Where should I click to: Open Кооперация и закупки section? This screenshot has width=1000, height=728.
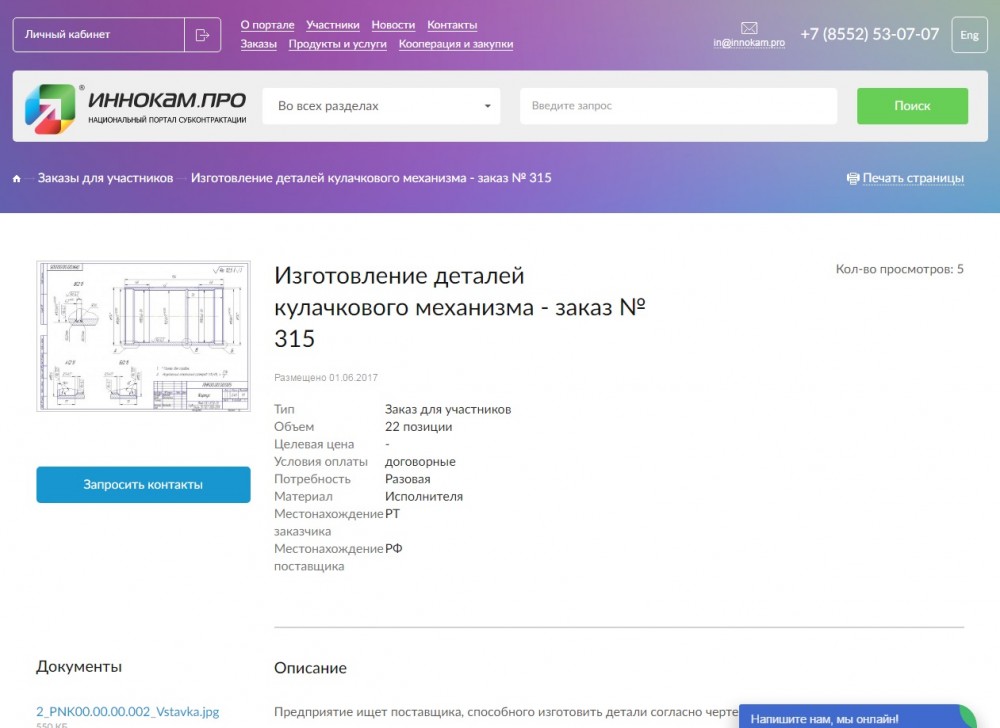pos(455,44)
